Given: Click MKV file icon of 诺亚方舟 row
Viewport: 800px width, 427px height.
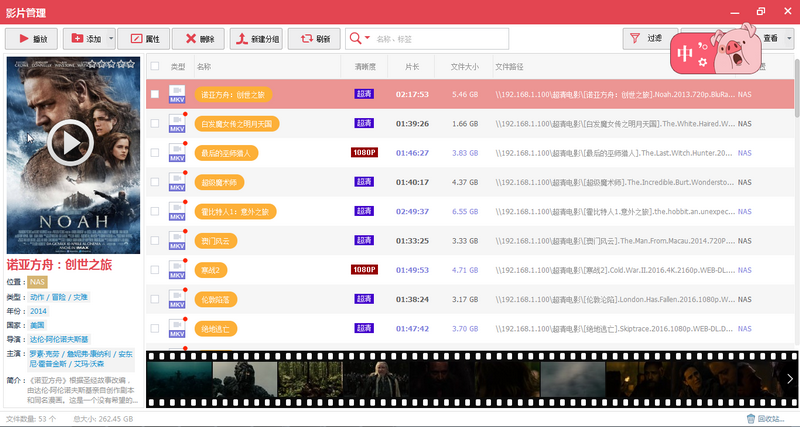Looking at the screenshot, I should pos(177,94).
